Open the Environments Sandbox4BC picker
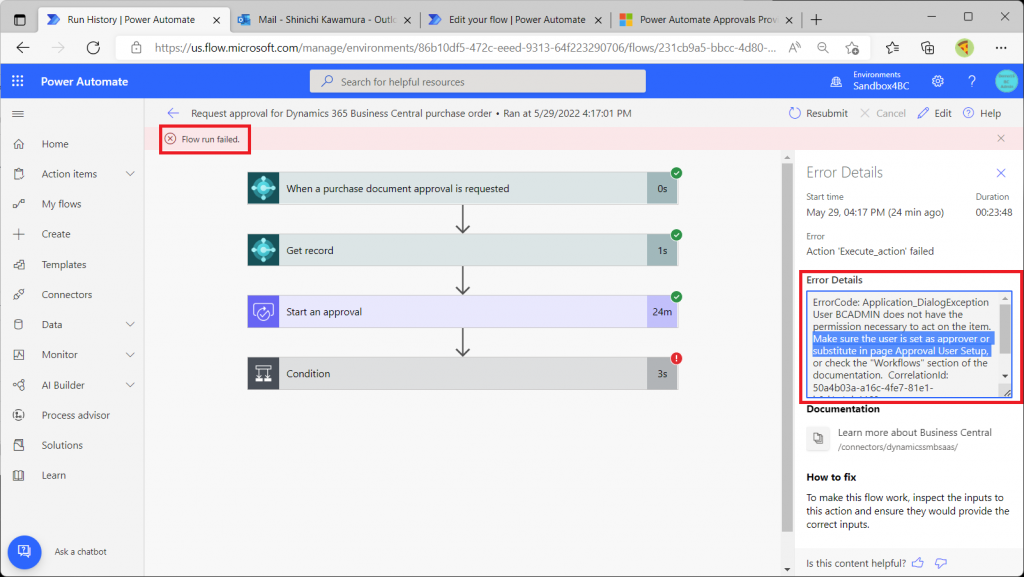 click(869, 81)
